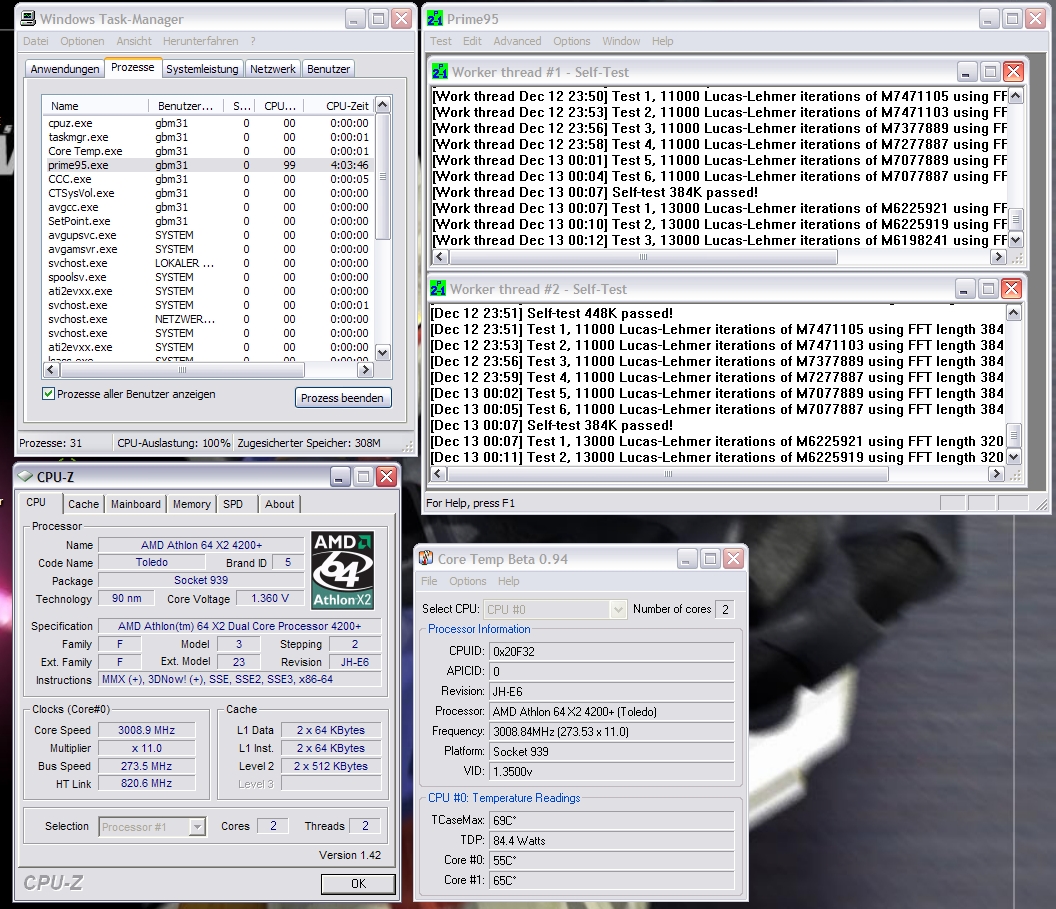Image resolution: width=1056 pixels, height=909 pixels.
Task: Click the Task-Manager title bar icon
Action: [x=28, y=18]
